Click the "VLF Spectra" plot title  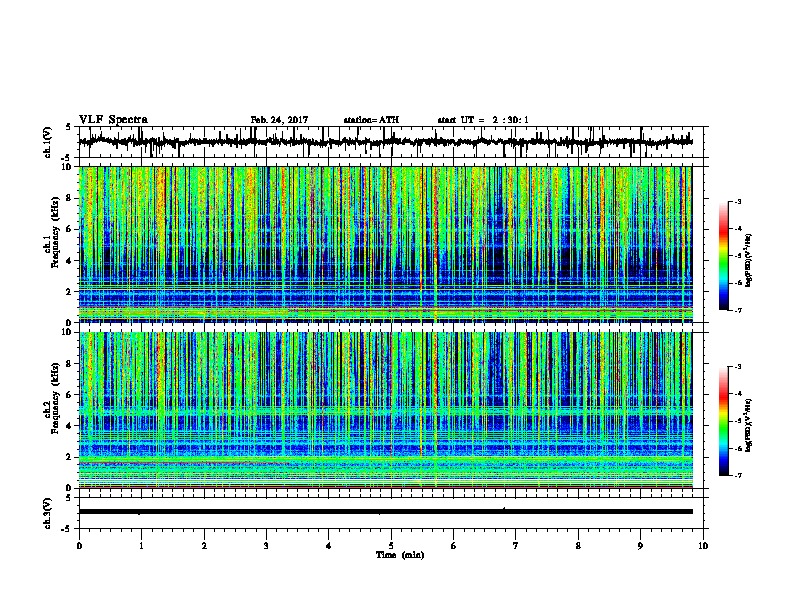click(x=113, y=120)
